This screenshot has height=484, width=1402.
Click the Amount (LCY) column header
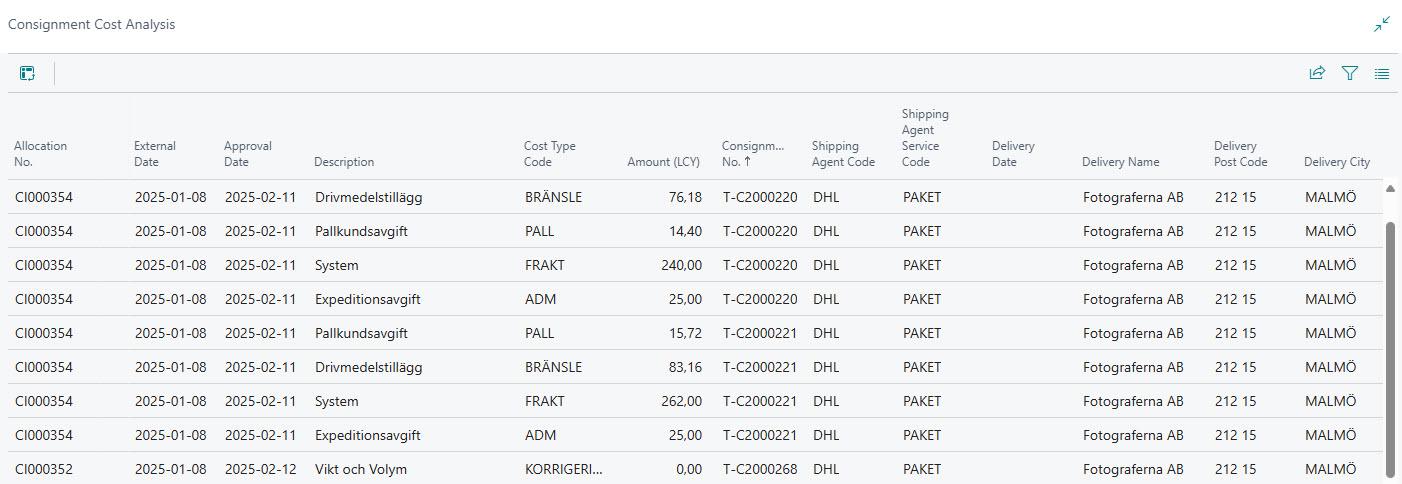[663, 162]
